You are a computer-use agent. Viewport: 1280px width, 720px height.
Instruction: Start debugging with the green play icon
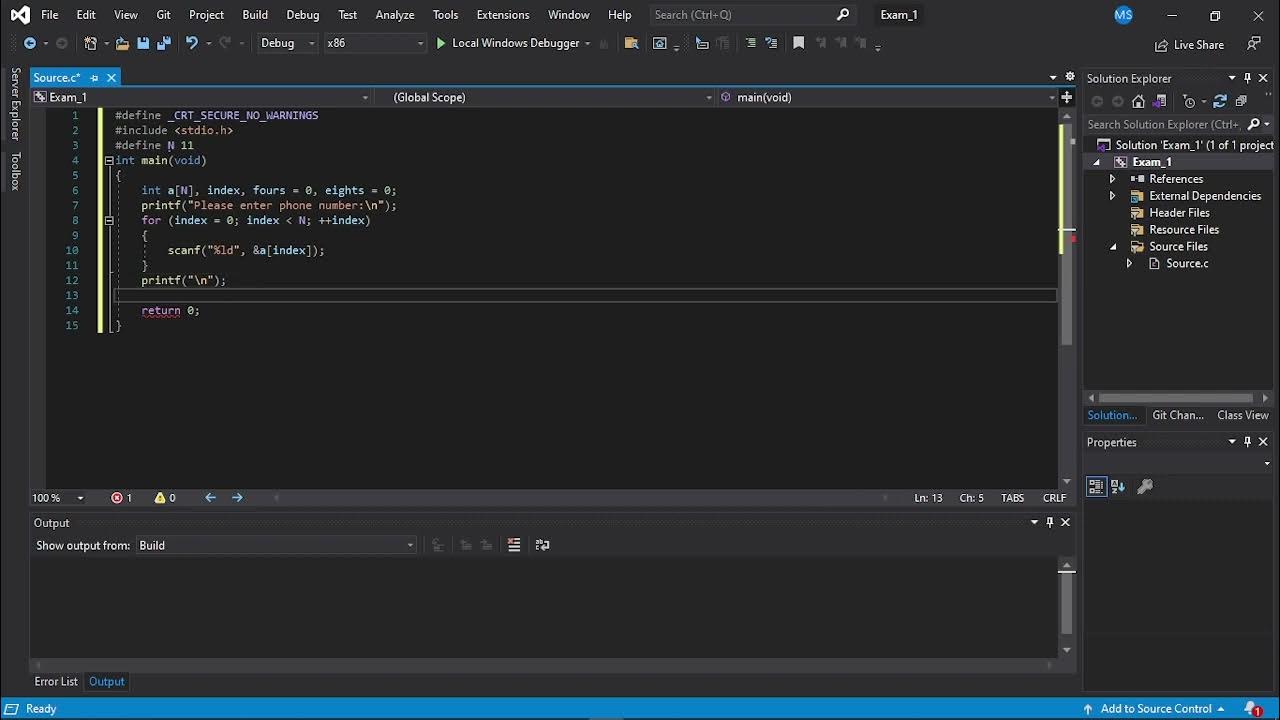click(x=440, y=43)
